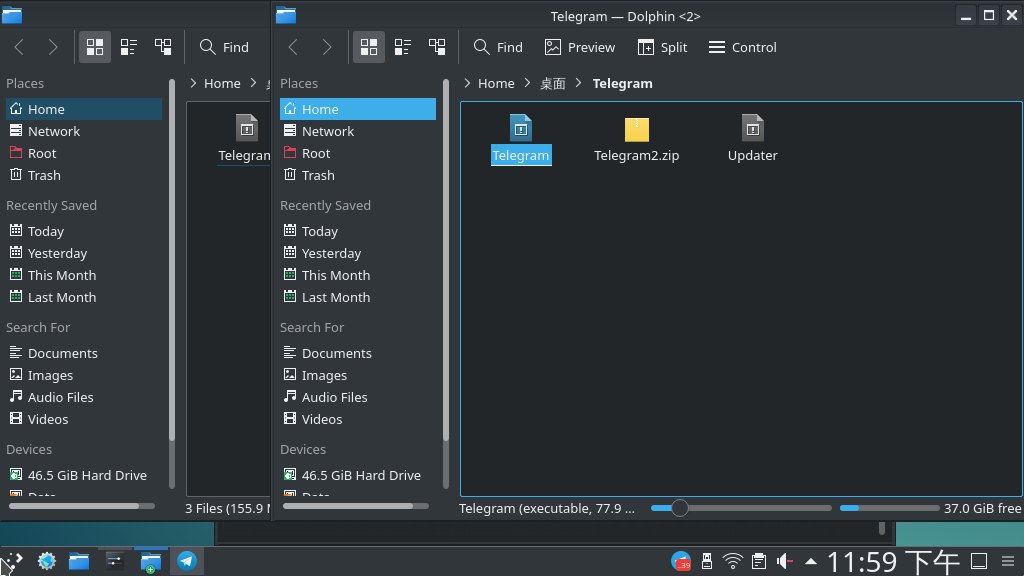
Task: Go back in the left Dolphin window
Action: (x=19, y=47)
